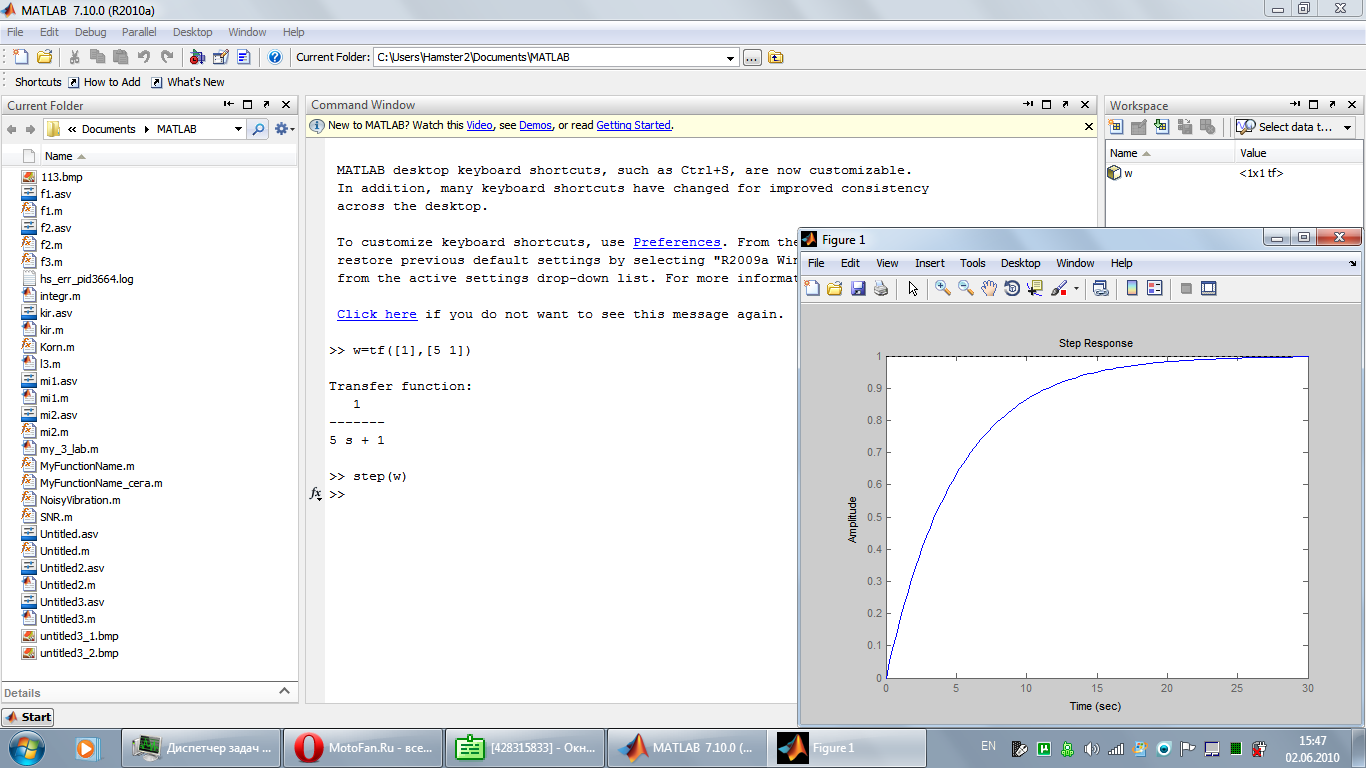Open Current Folder actions gear menu

[284, 129]
